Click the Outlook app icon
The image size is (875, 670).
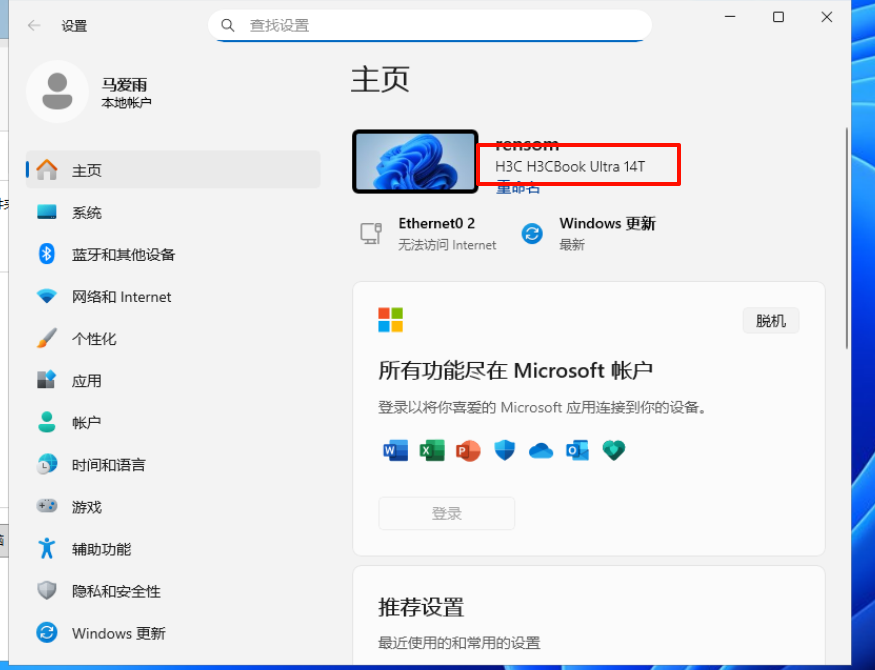pos(578,450)
